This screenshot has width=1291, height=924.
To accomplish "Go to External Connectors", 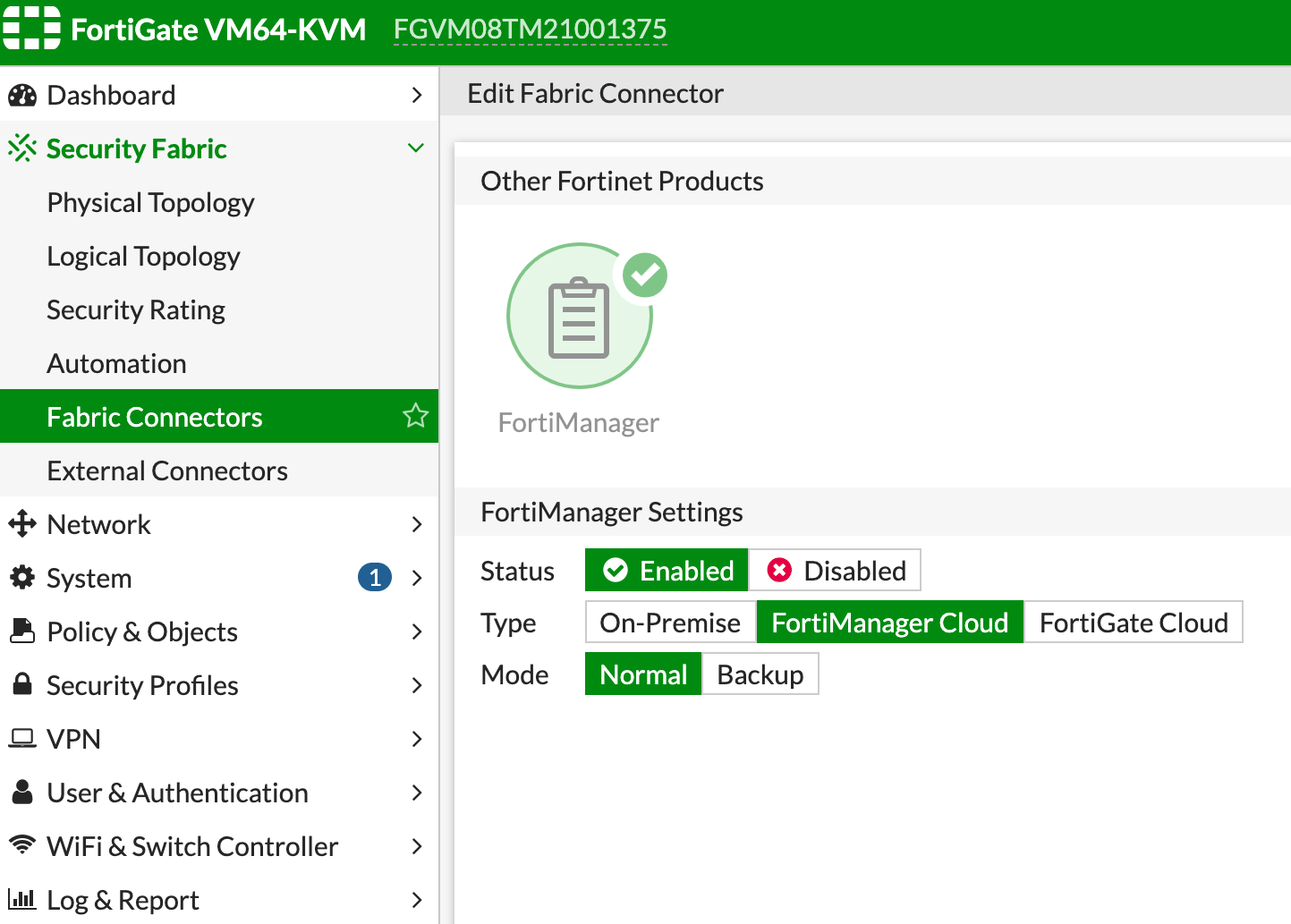I will 167,470.
